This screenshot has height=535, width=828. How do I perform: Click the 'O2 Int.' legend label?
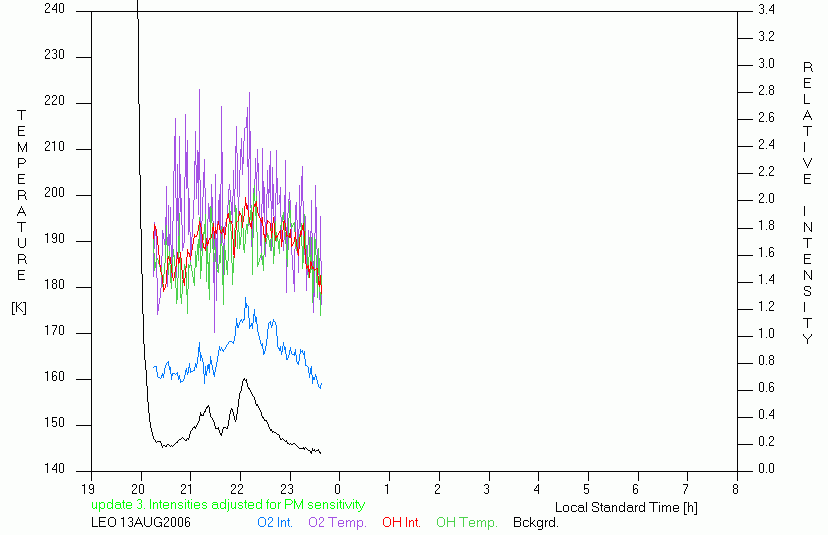pos(275,522)
